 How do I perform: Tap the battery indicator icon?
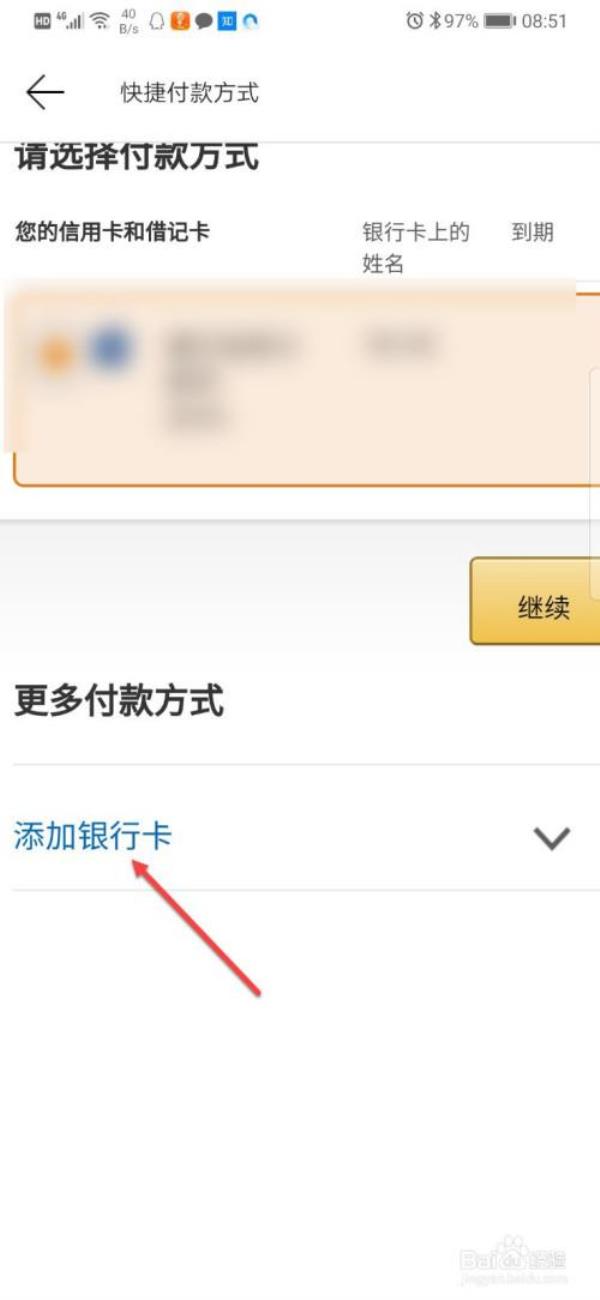tap(500, 20)
